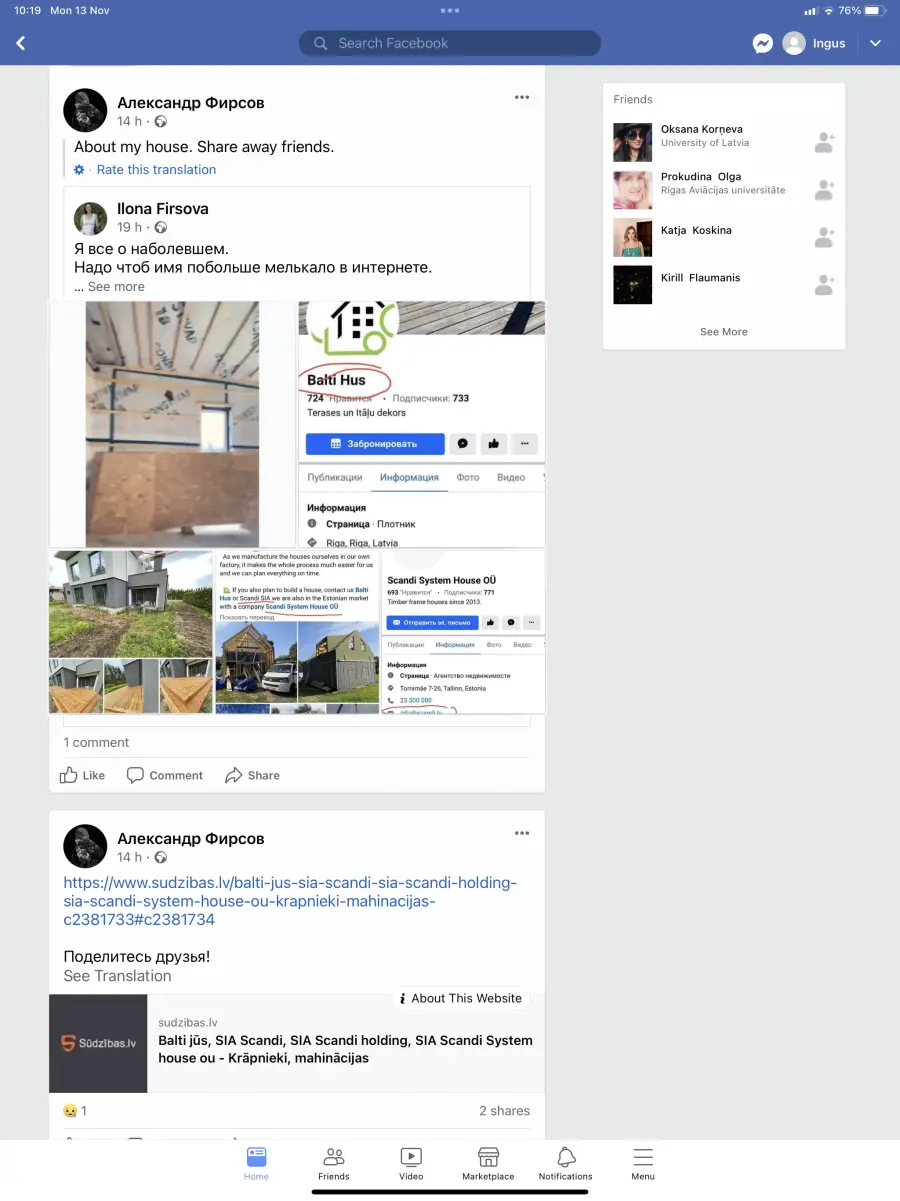This screenshot has height=1201, width=900.
Task: Open the sudzibas.lv complaint URL link
Action: point(290,901)
